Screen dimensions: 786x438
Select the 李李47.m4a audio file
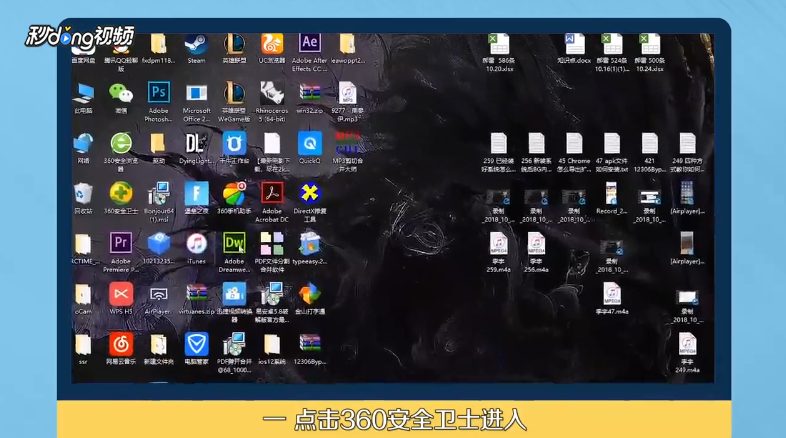[612, 294]
